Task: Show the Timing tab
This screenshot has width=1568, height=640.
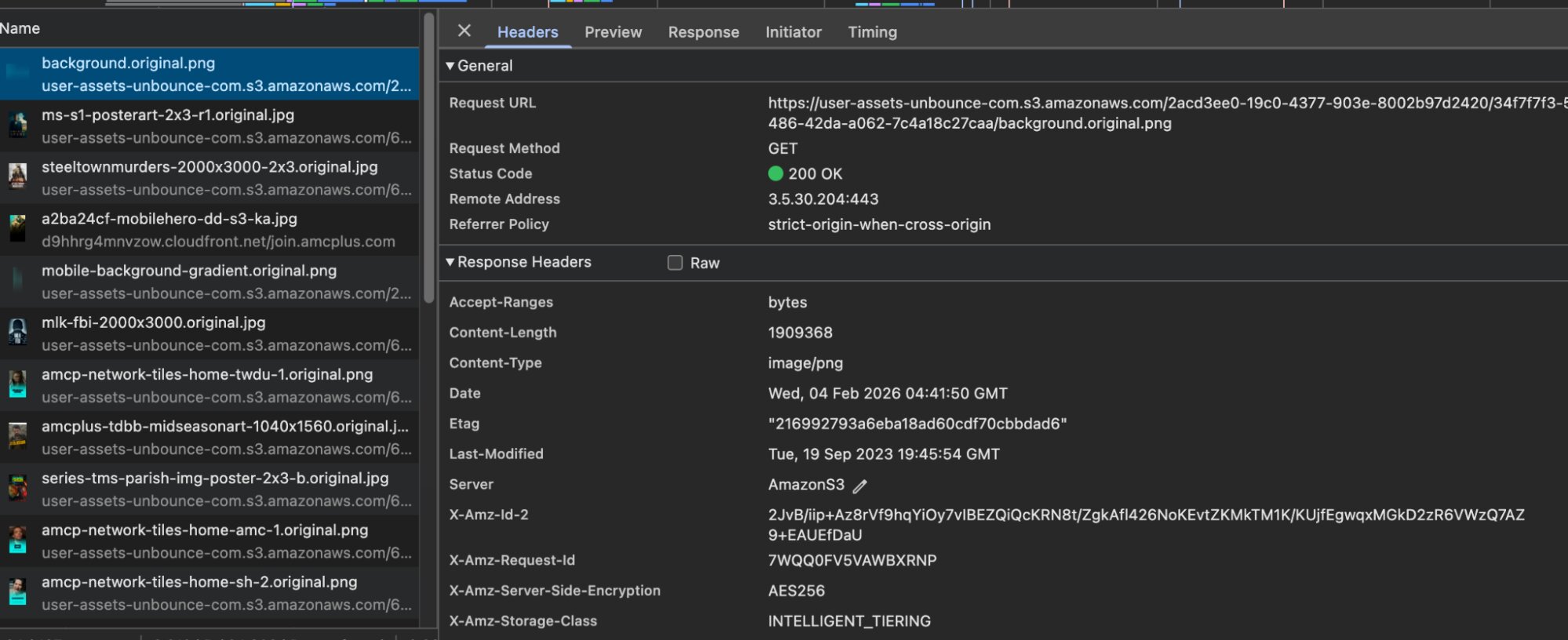Action: click(871, 32)
